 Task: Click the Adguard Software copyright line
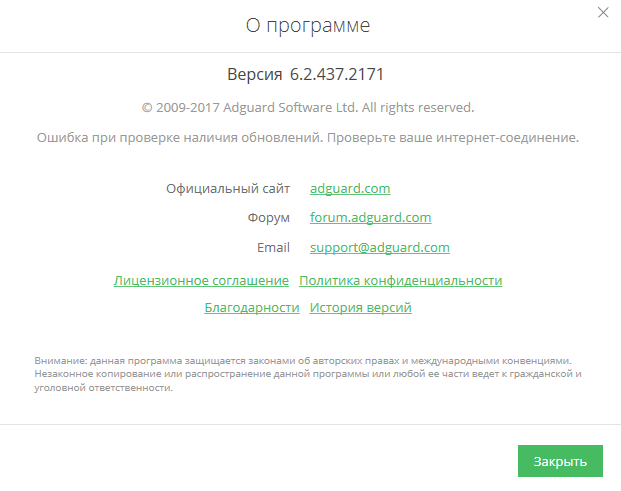(308, 107)
